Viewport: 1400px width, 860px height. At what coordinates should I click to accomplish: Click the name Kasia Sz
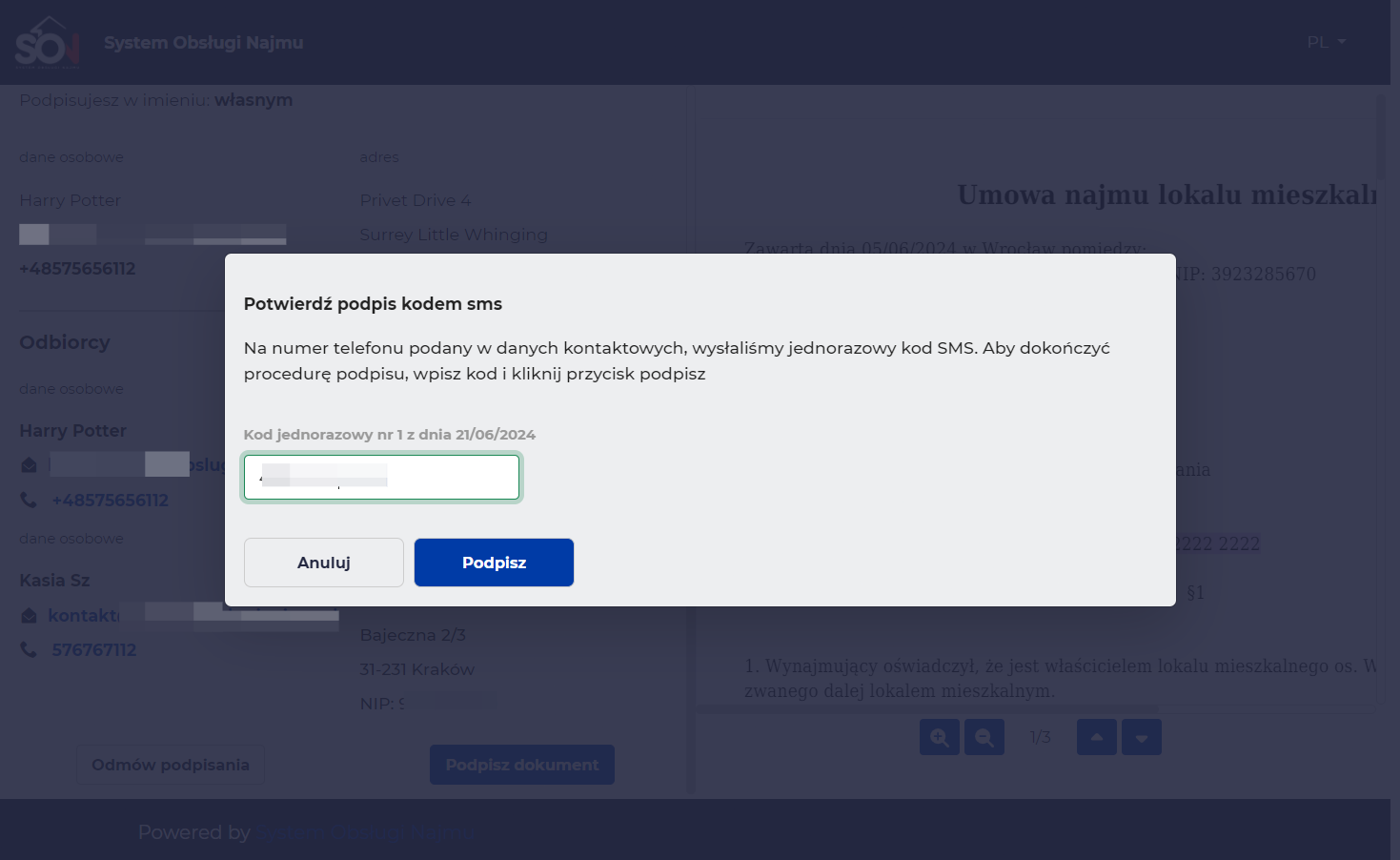point(54,581)
